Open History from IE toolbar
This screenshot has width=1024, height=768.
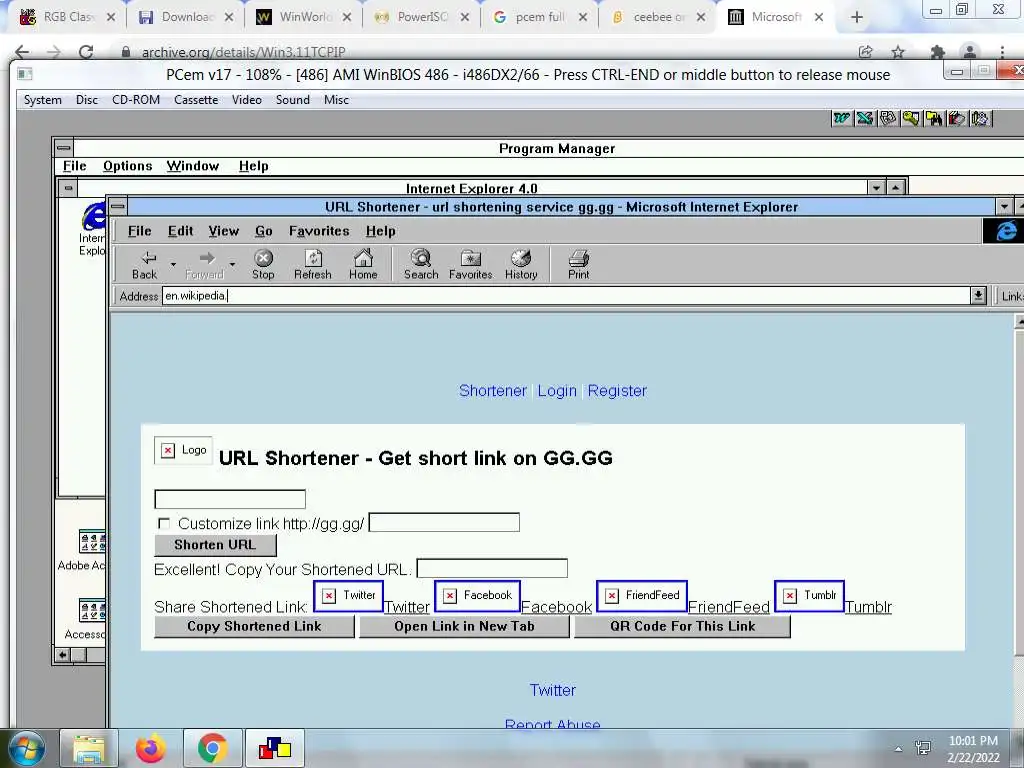click(521, 258)
